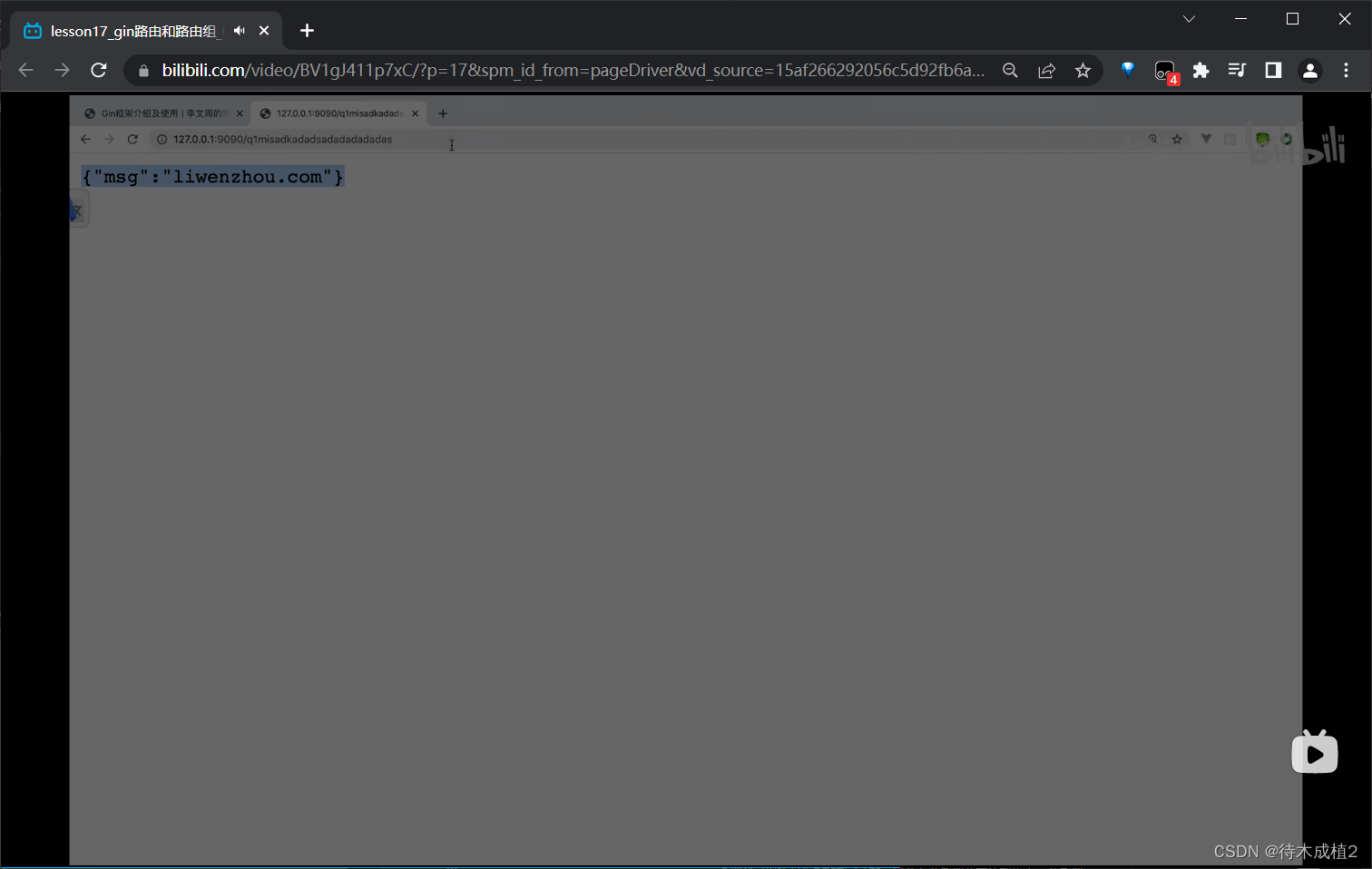The height and width of the screenshot is (869, 1372).
Task: Click the padlock site info icon
Action: (x=143, y=71)
